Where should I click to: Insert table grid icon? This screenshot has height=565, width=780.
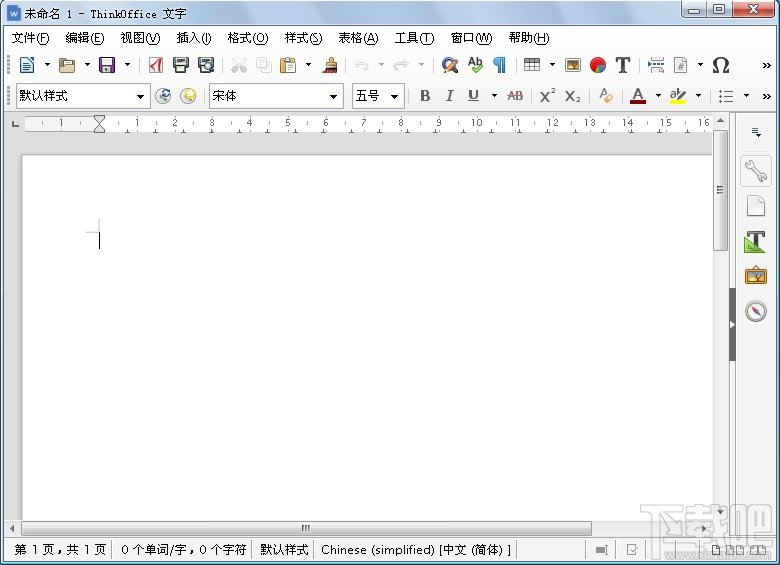tap(532, 65)
